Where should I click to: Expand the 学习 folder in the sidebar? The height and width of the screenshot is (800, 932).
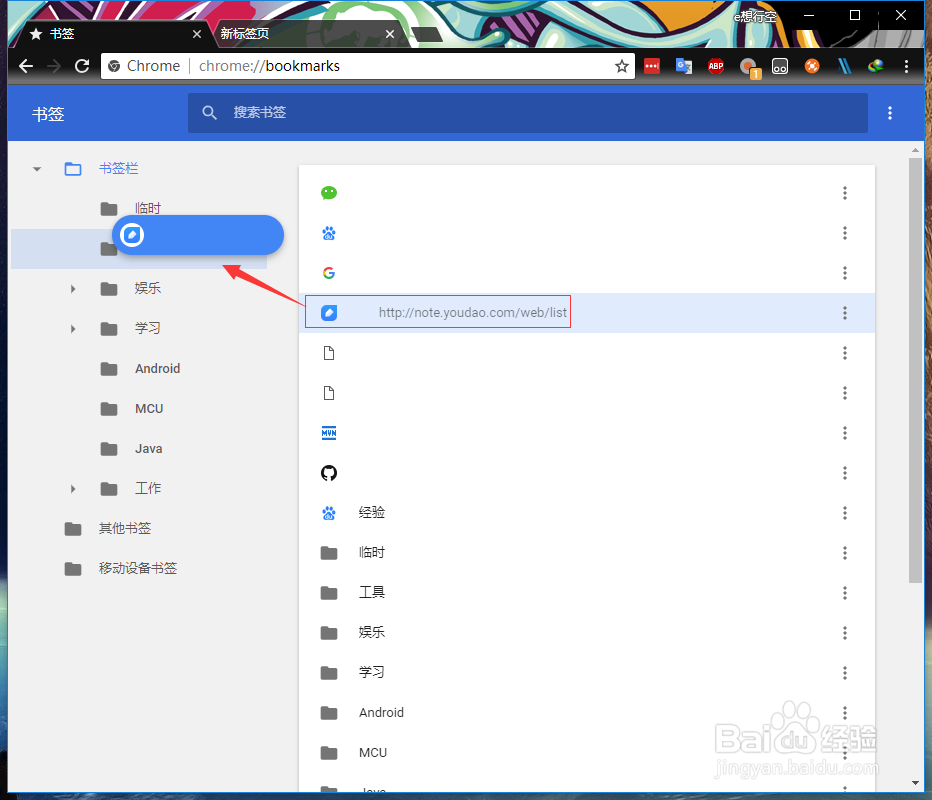point(72,328)
